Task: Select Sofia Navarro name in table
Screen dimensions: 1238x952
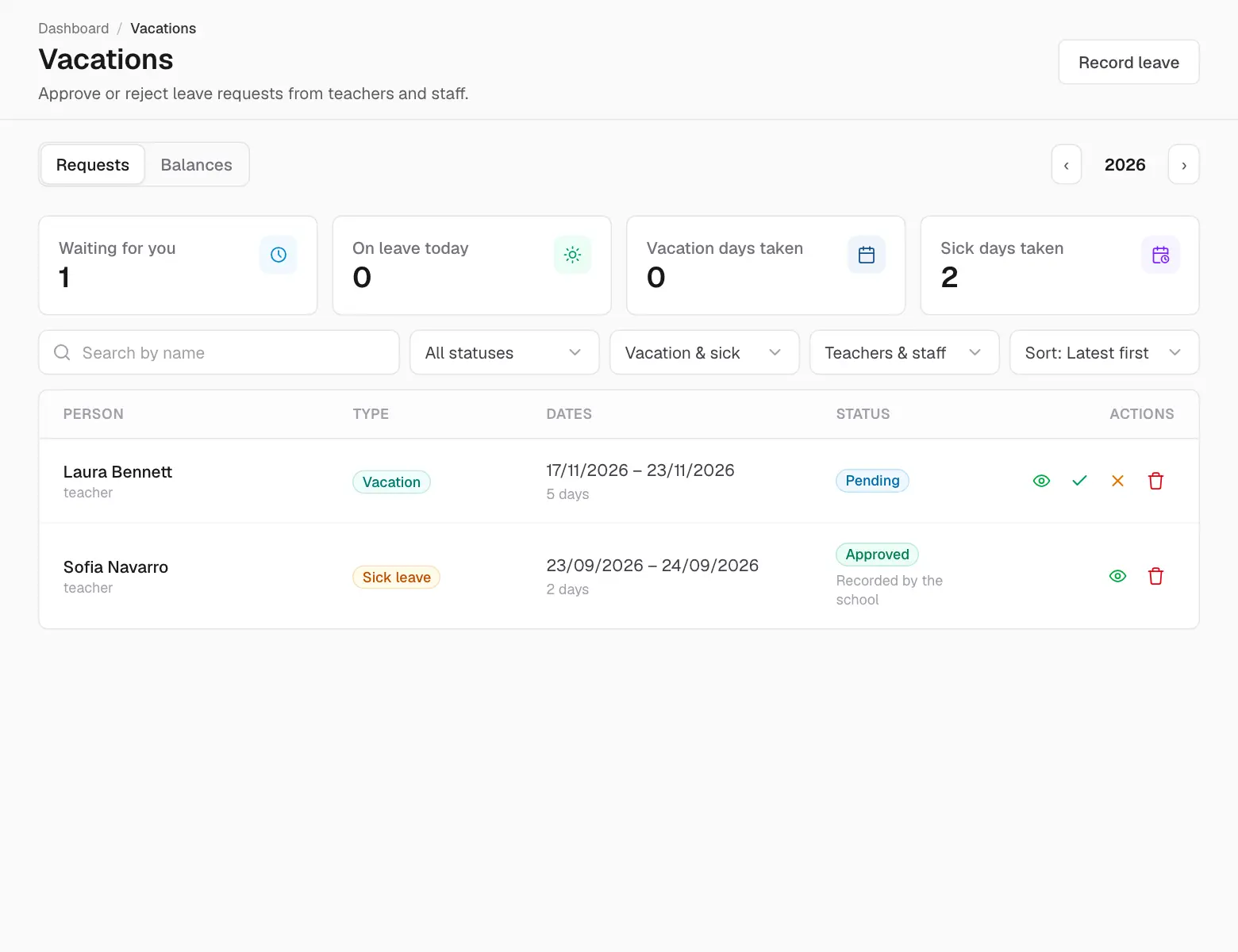Action: 116,567
